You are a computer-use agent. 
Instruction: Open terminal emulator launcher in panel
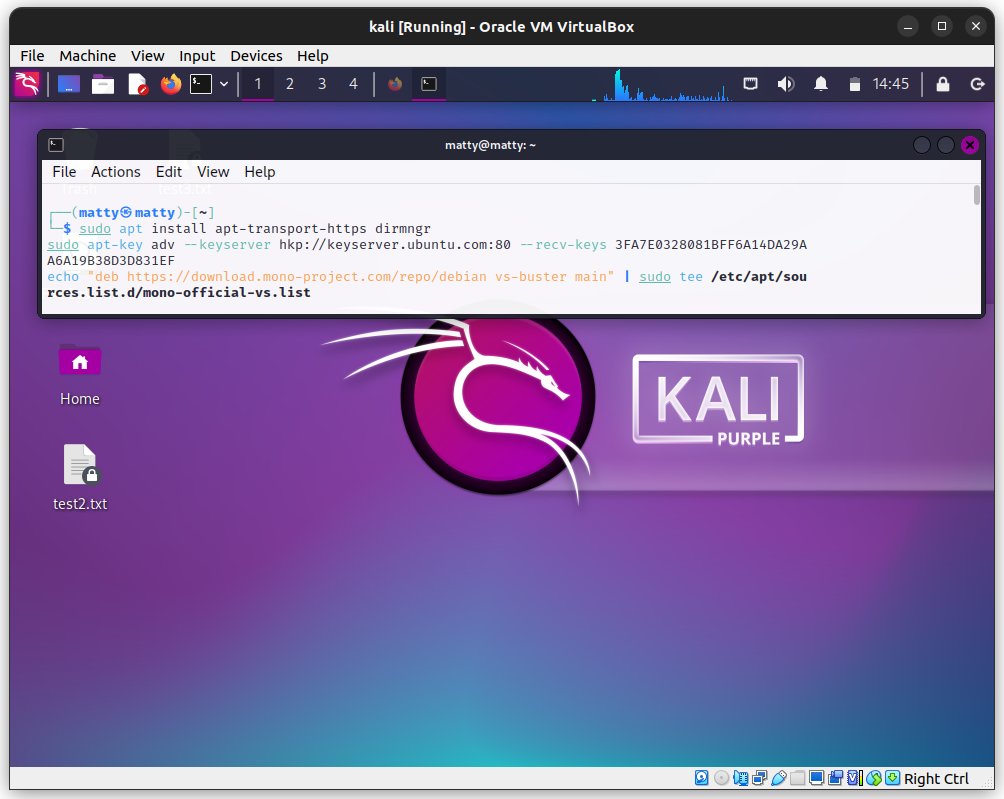(x=201, y=84)
